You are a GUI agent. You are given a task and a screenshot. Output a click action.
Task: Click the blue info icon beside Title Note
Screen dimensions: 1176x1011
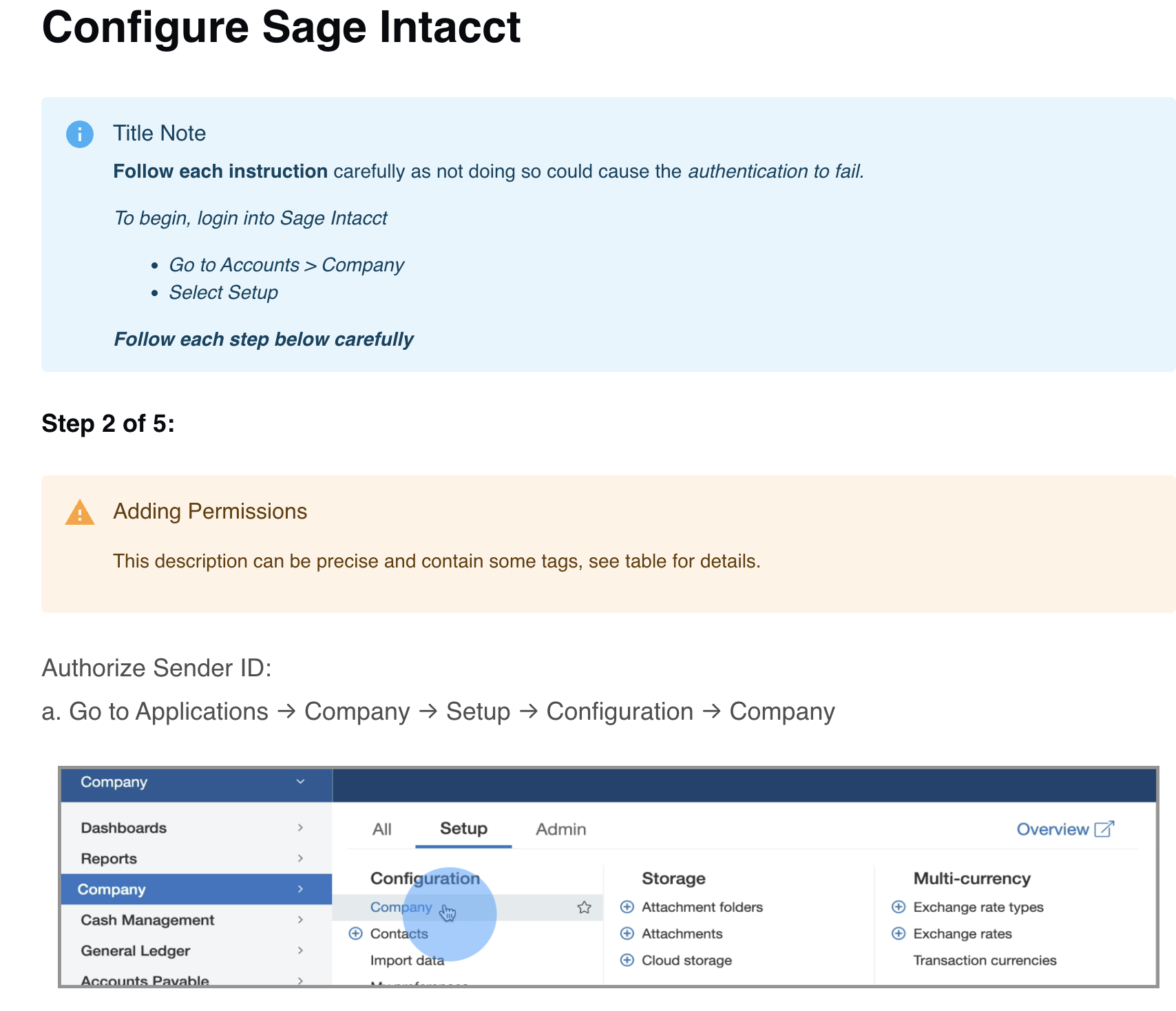pos(80,134)
